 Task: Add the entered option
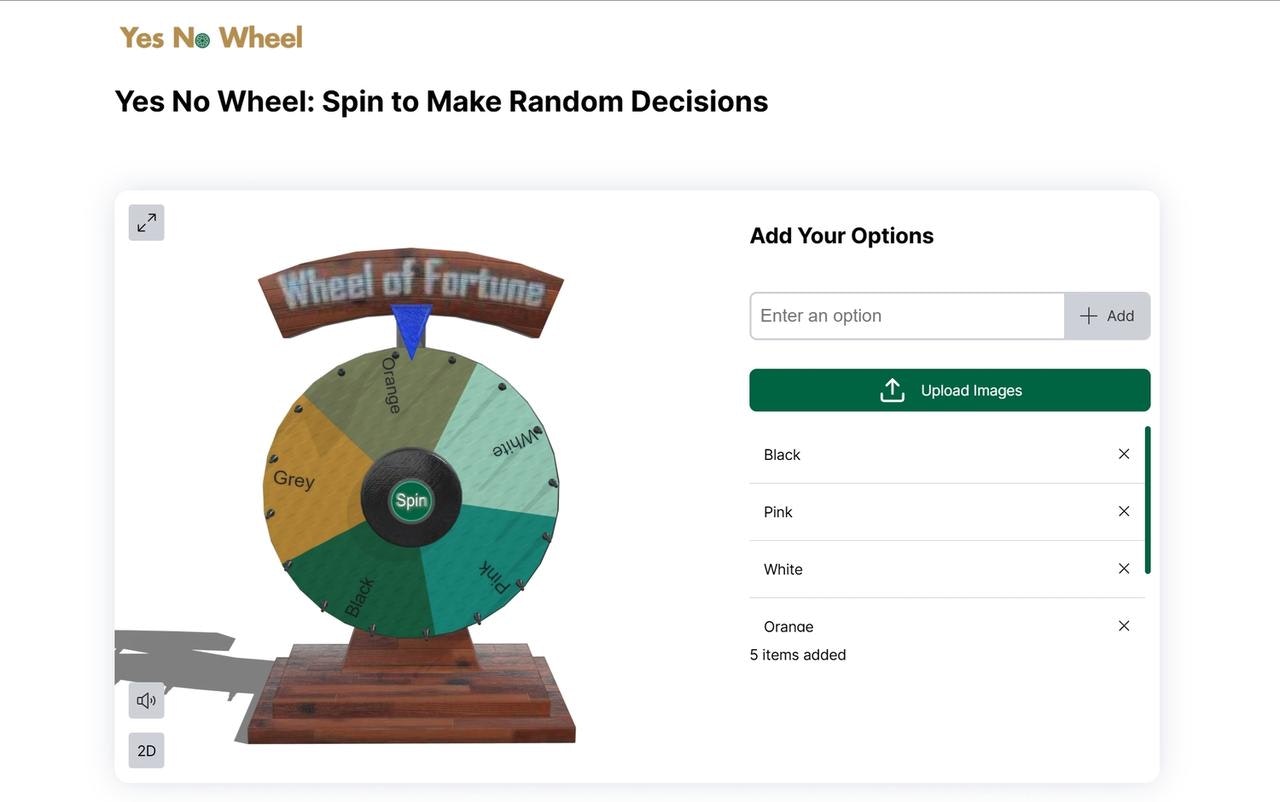[x=1107, y=316]
